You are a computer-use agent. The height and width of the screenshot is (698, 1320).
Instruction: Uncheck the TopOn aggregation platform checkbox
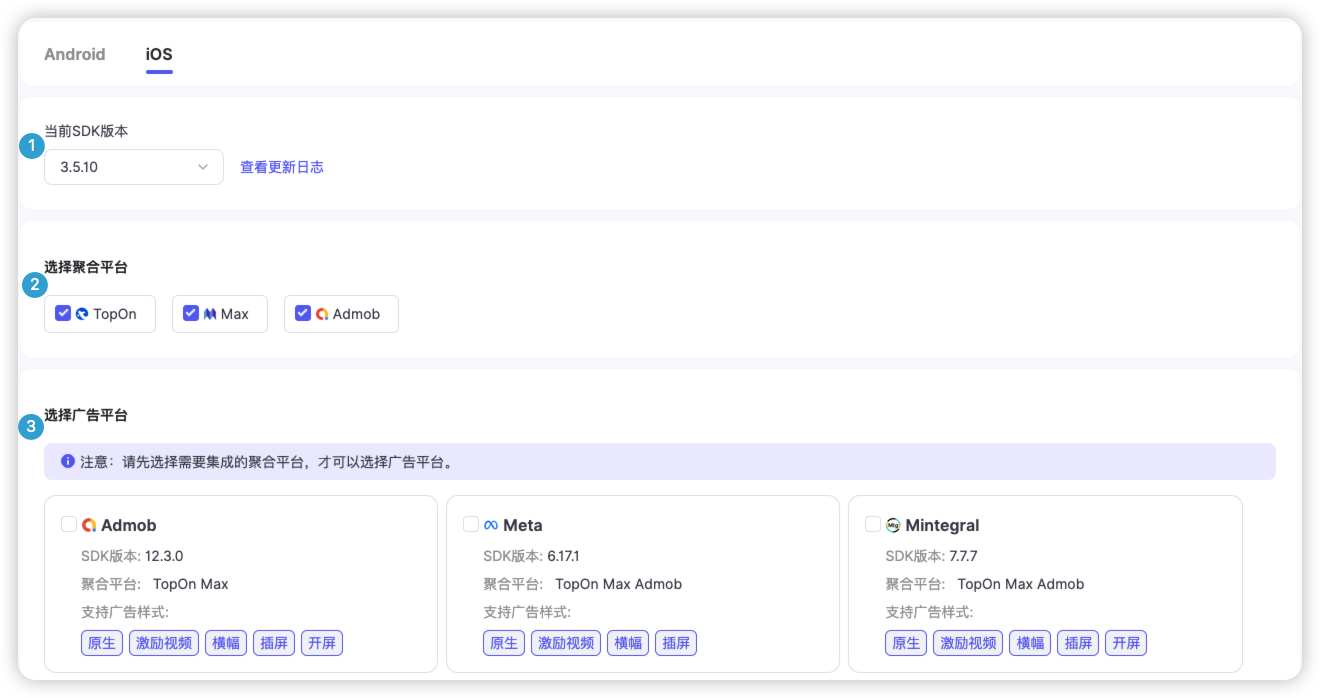63,313
